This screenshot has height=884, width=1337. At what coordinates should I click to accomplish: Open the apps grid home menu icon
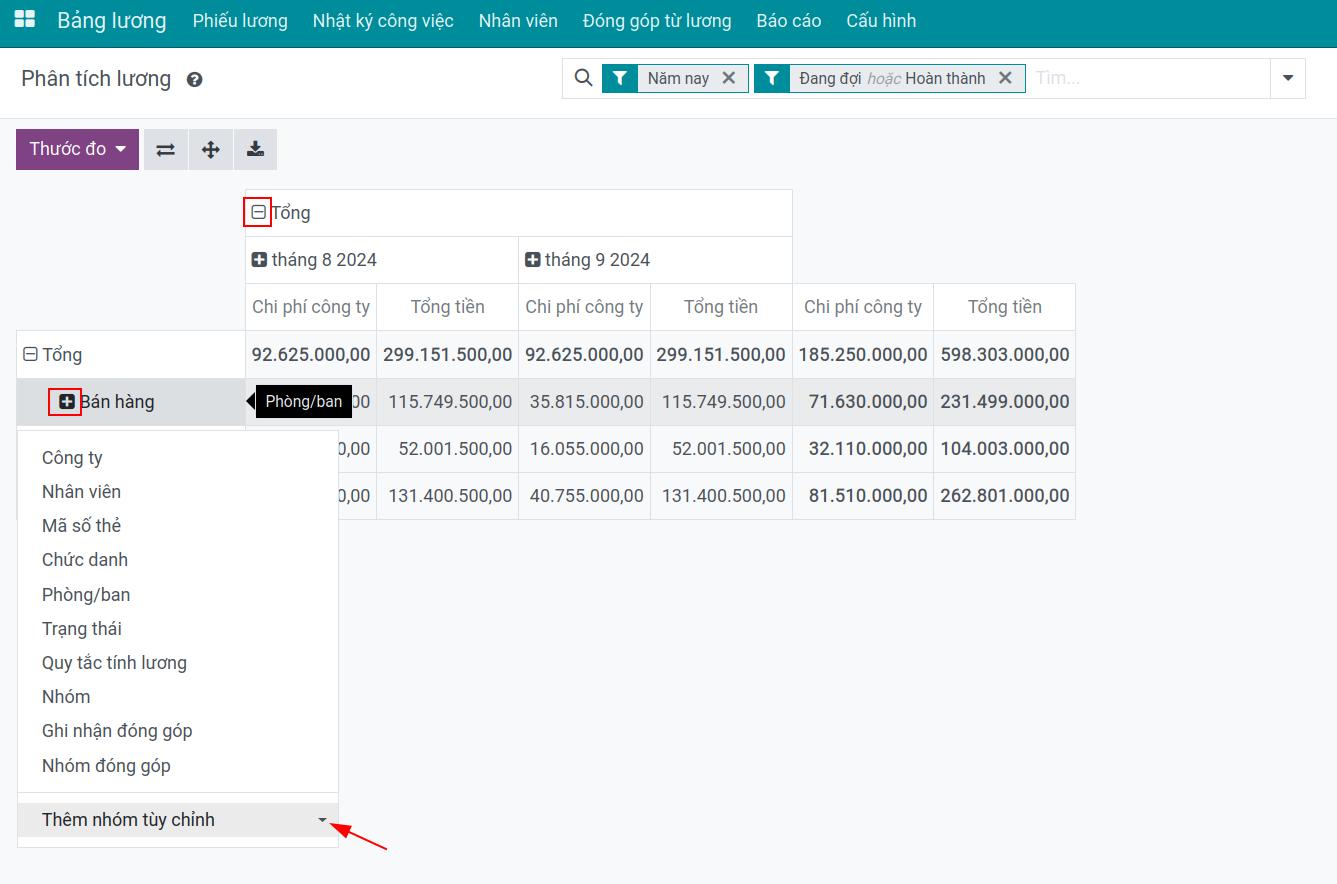click(24, 20)
